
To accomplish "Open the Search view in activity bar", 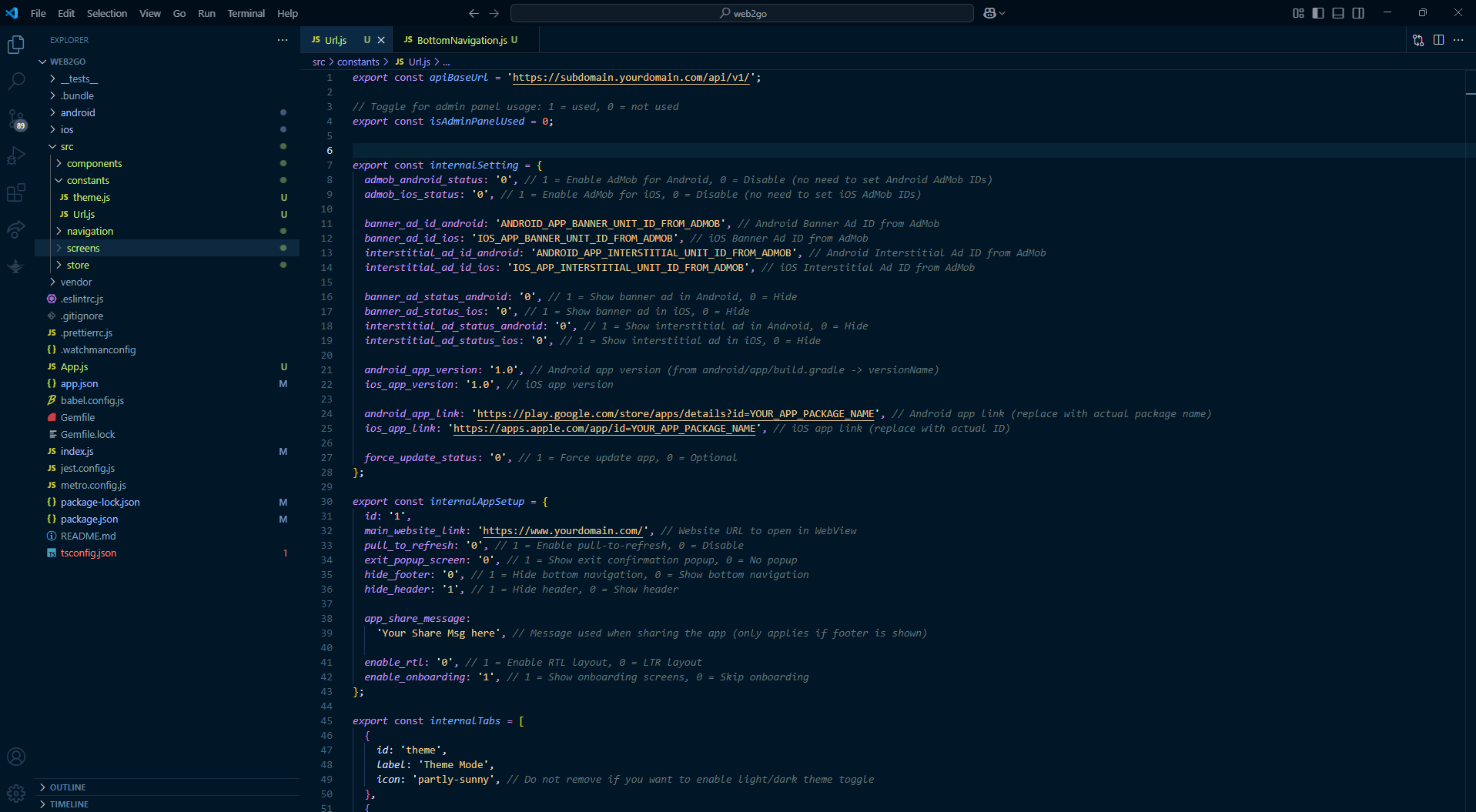I will pos(16,81).
